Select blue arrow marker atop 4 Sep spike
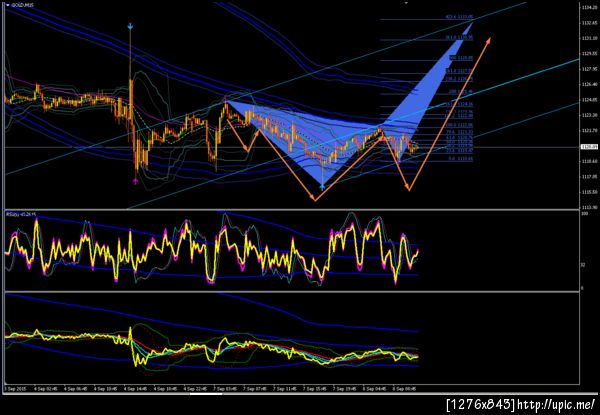Viewport: 600px width, 415px height. [x=130, y=26]
